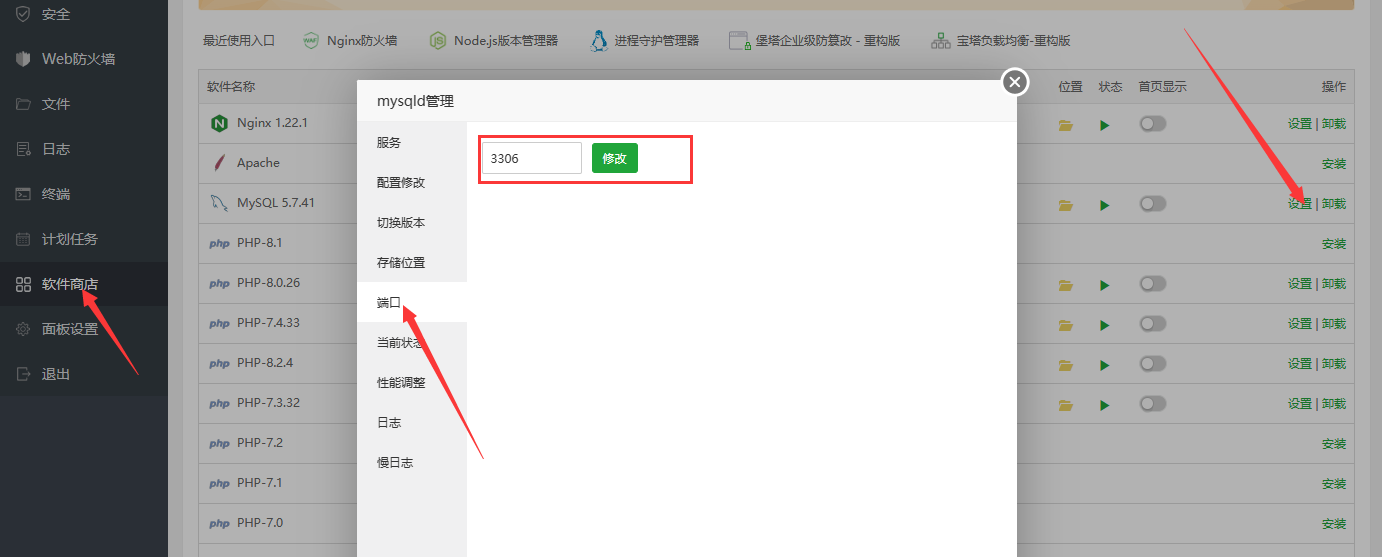
Task: Click the running status icon for Nginx 1.22.1
Action: tap(1105, 125)
